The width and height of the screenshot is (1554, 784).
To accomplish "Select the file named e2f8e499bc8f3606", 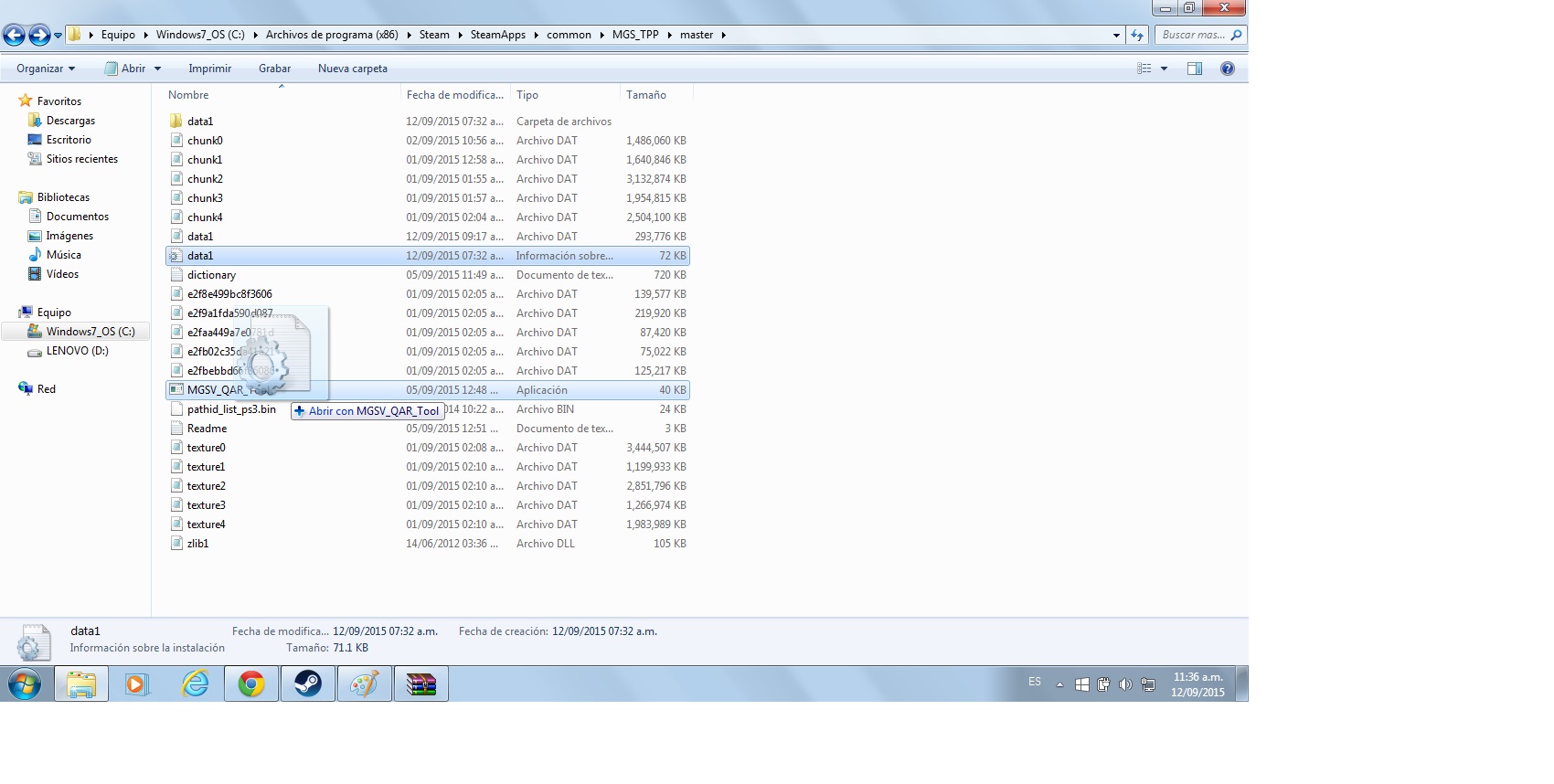I will [x=229, y=294].
